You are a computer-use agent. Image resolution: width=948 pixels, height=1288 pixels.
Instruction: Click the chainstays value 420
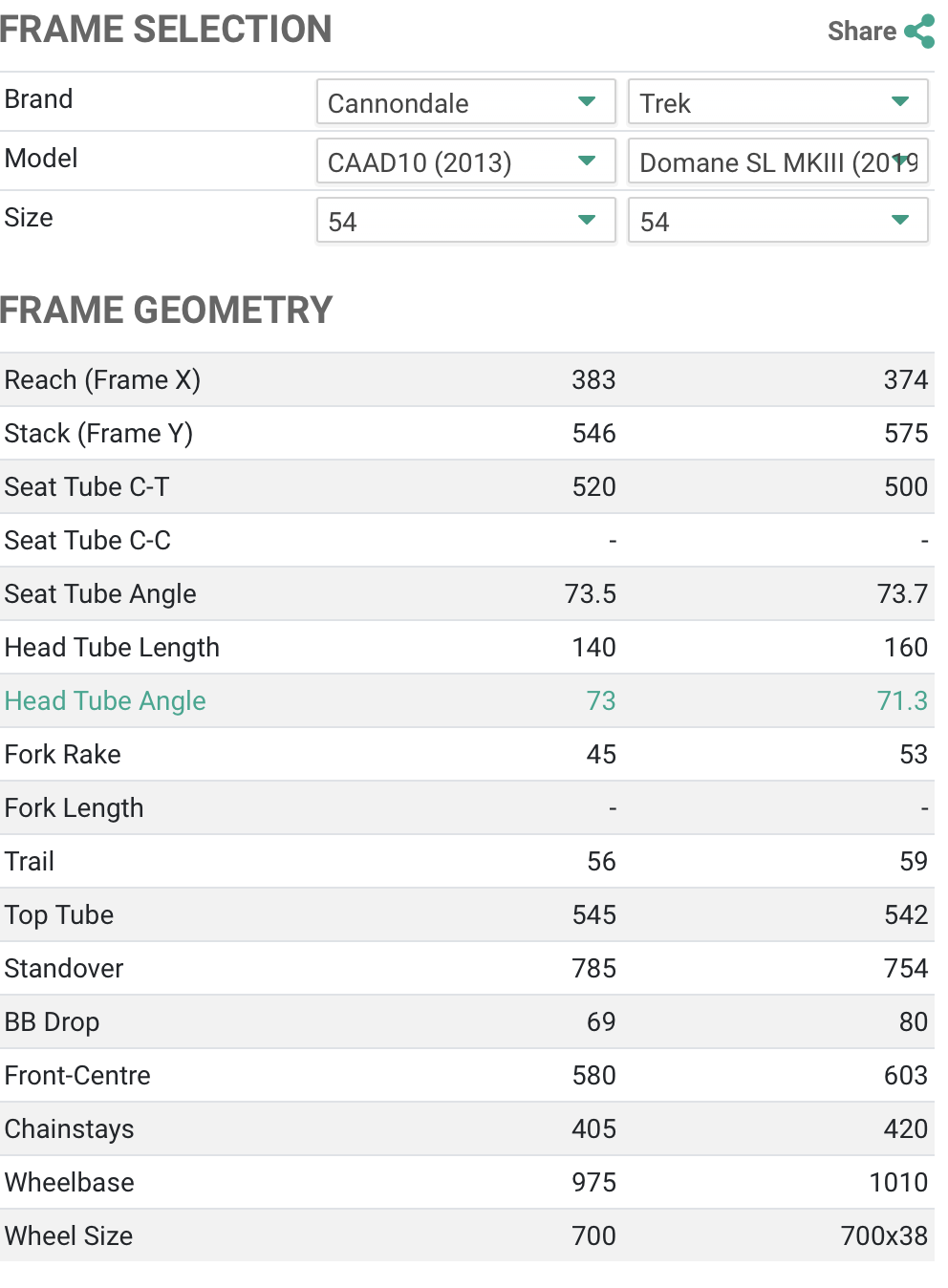pos(906,1129)
